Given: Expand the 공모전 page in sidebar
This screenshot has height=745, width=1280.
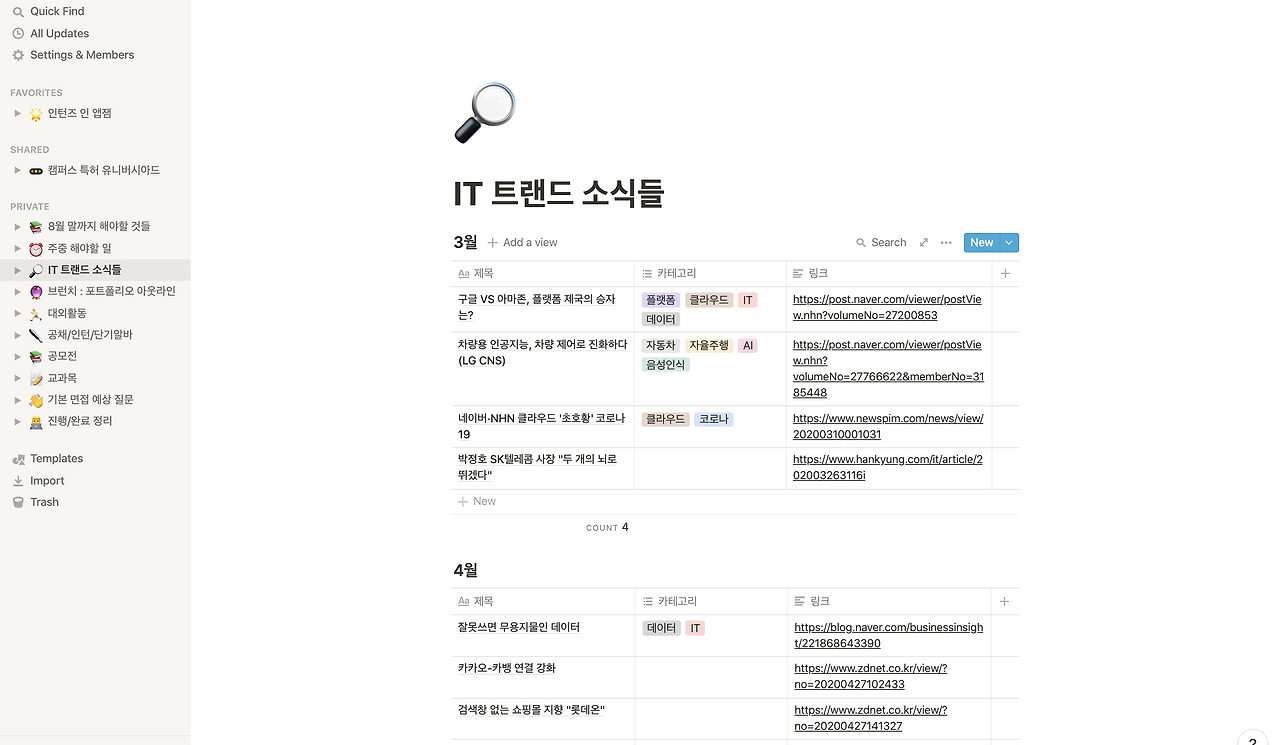Looking at the screenshot, I should tap(17, 356).
